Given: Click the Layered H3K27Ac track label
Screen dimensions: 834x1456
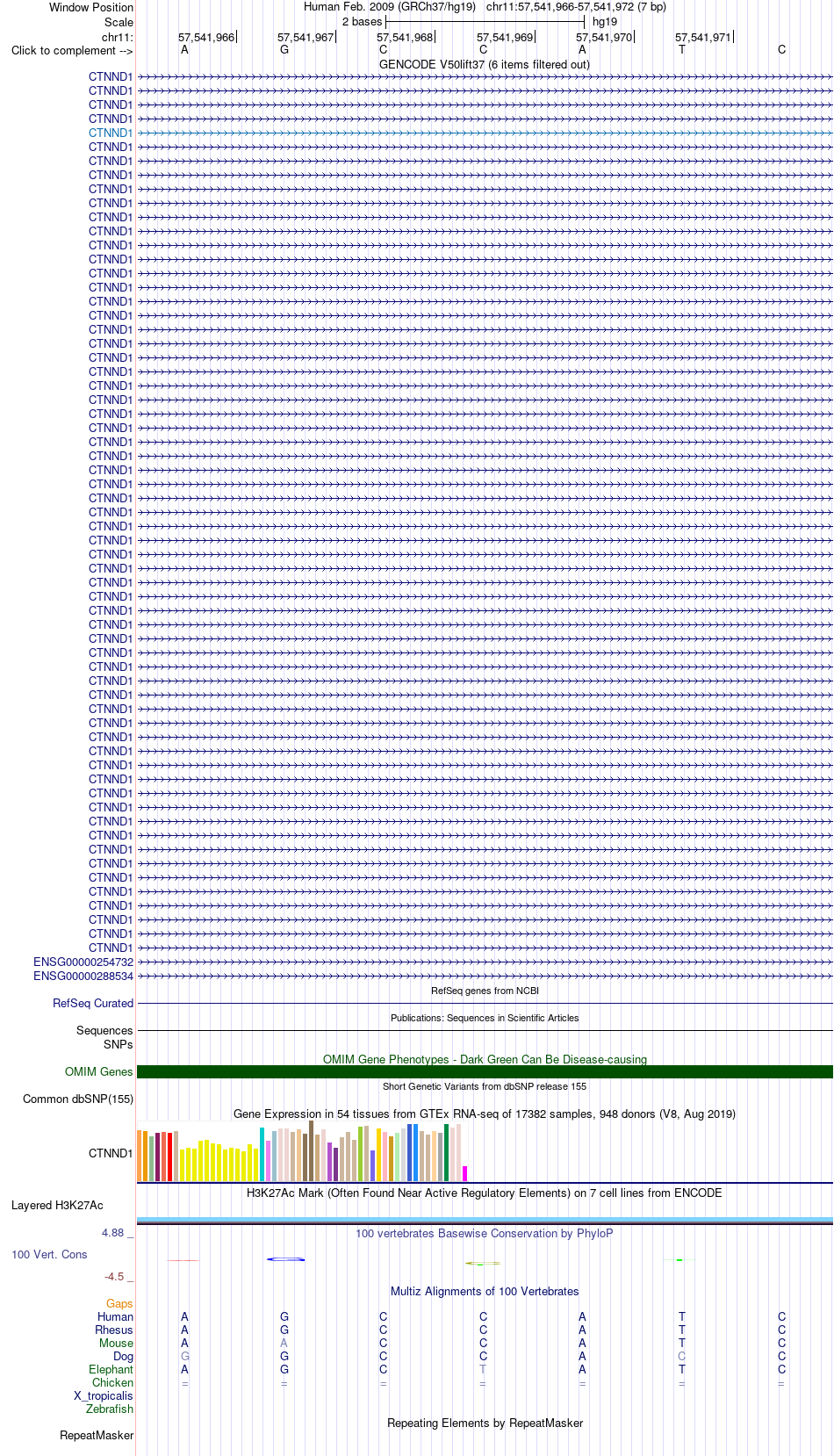Looking at the screenshot, I should (x=57, y=1205).
